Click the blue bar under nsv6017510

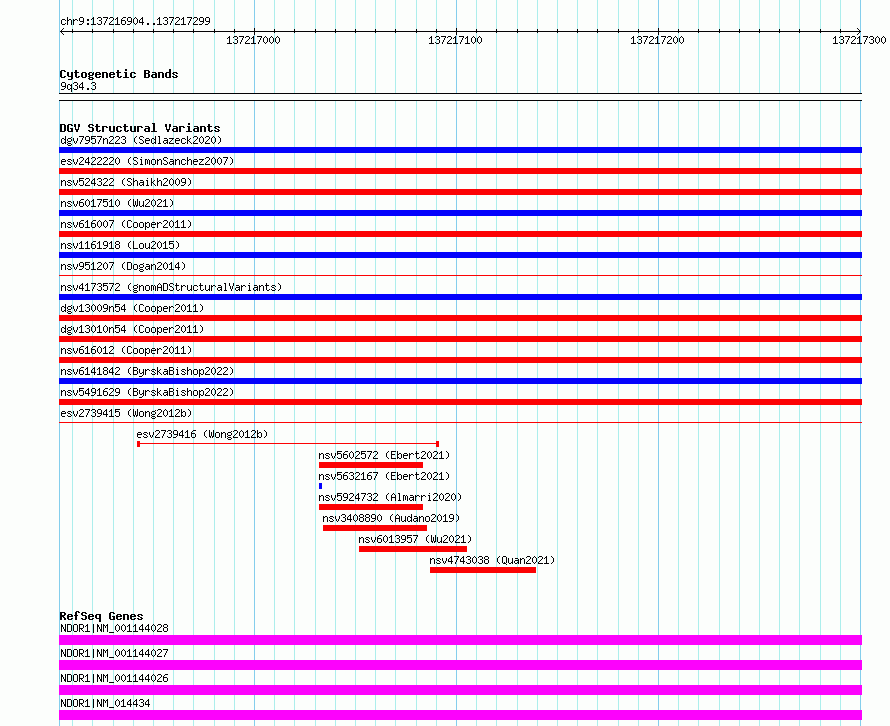[x=460, y=213]
